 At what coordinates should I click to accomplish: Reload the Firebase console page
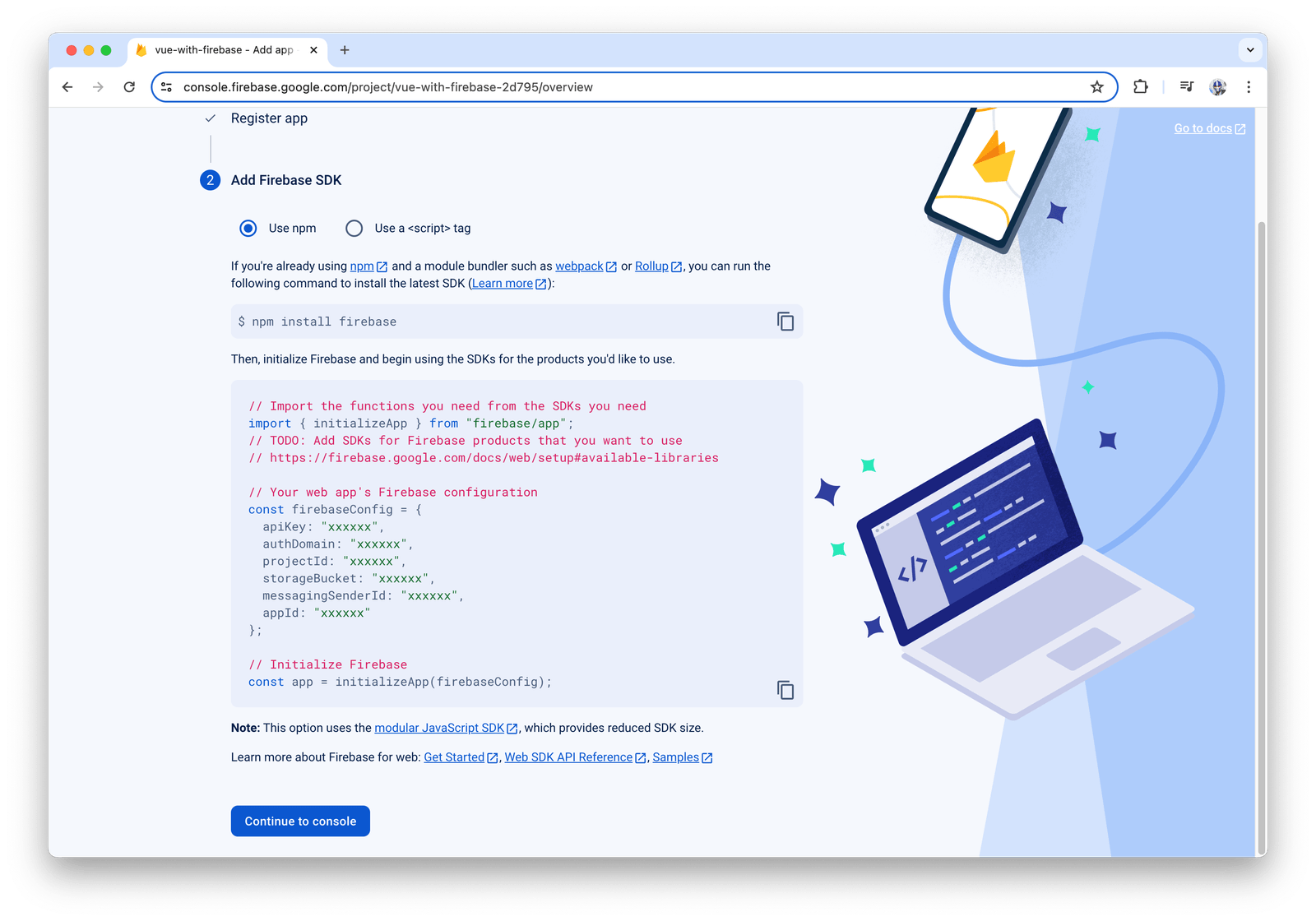pyautogui.click(x=129, y=87)
